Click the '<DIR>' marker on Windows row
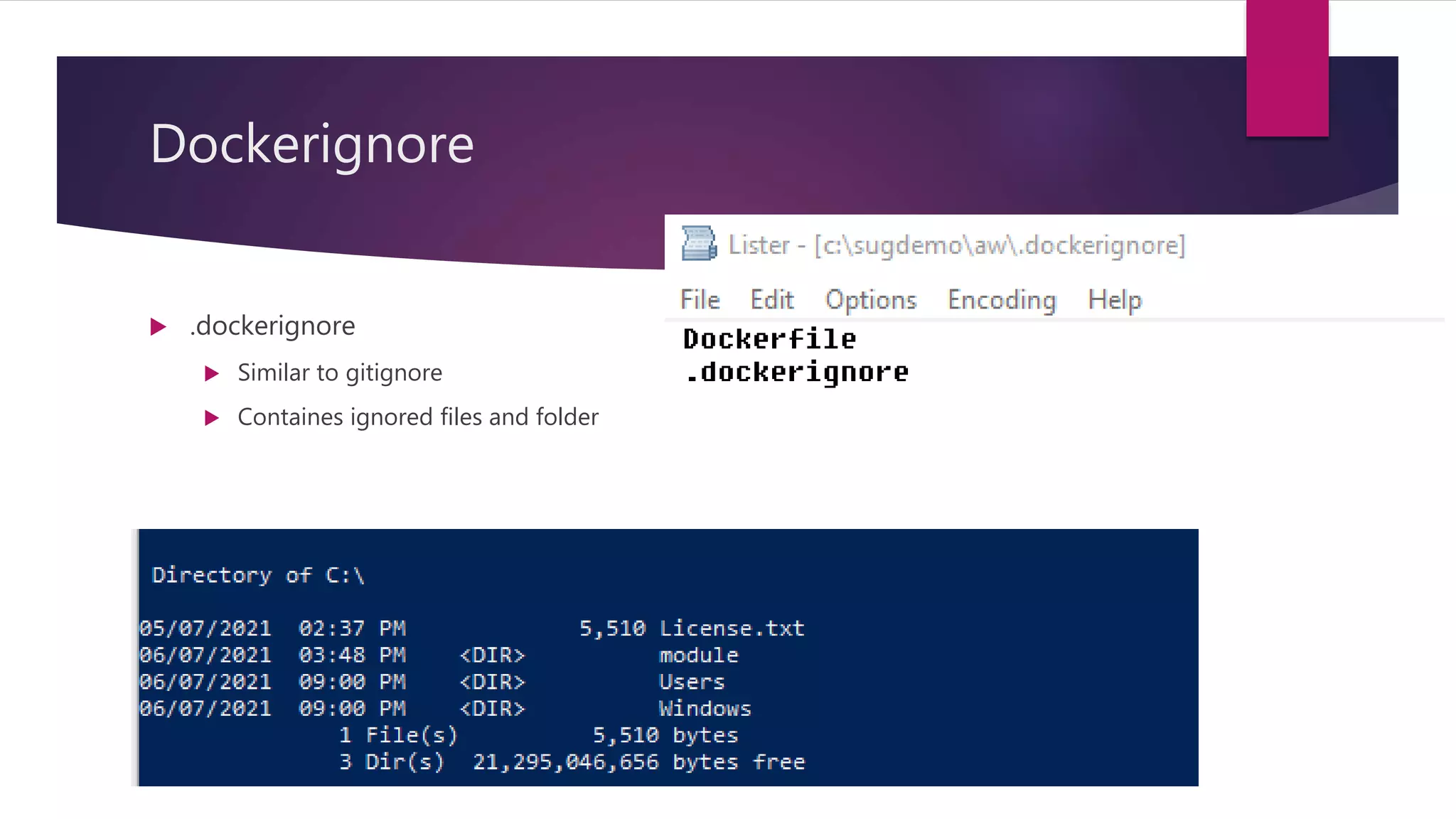 click(x=492, y=709)
